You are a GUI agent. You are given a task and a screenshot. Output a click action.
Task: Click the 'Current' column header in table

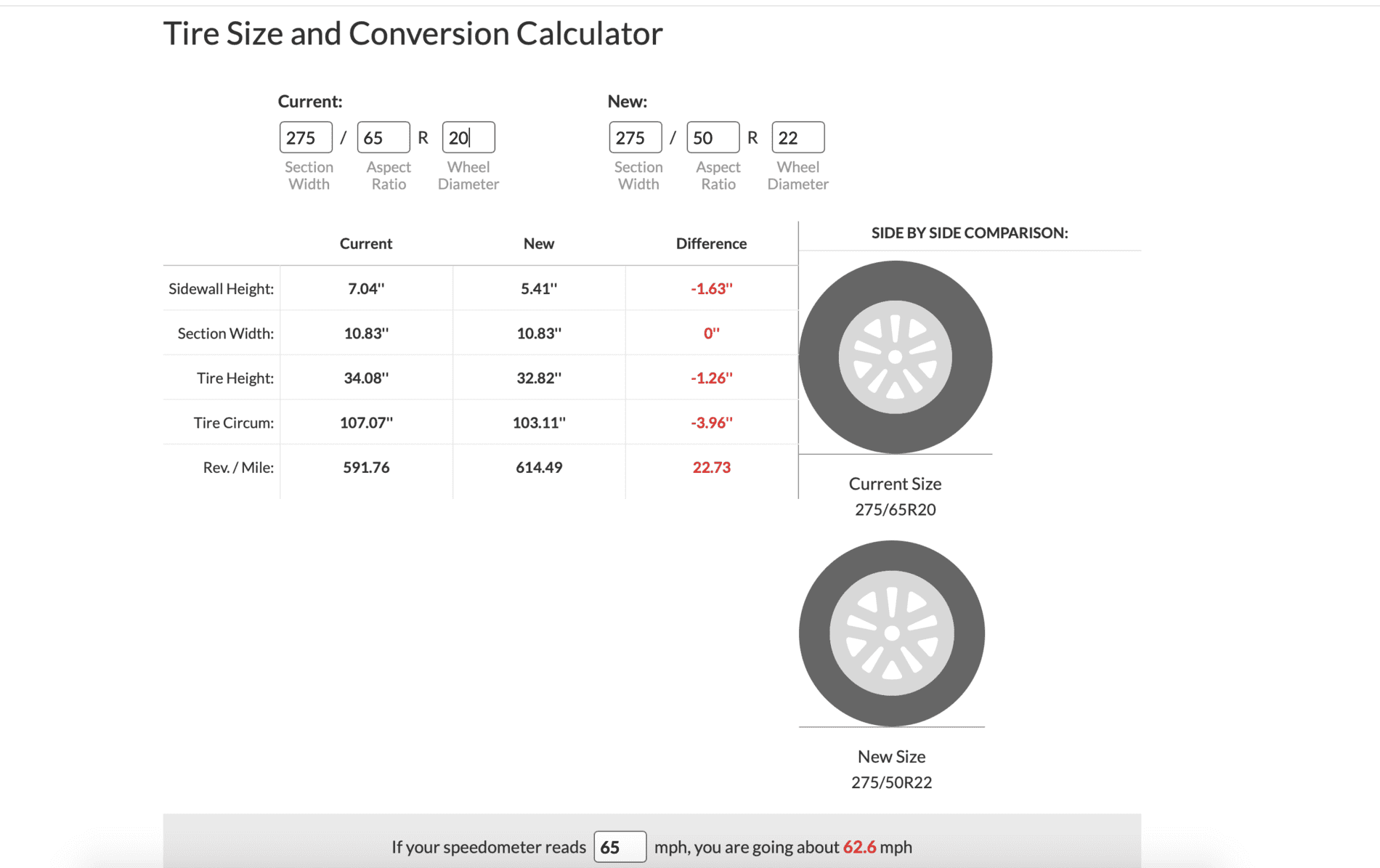pyautogui.click(x=366, y=243)
